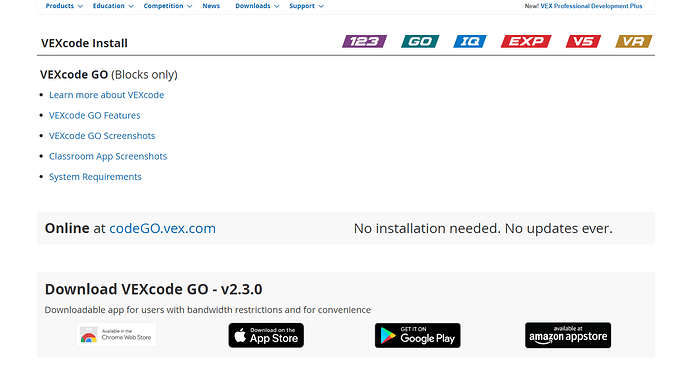This screenshot has width=690, height=378.
Task: Open the Google Play download badge
Action: click(418, 335)
